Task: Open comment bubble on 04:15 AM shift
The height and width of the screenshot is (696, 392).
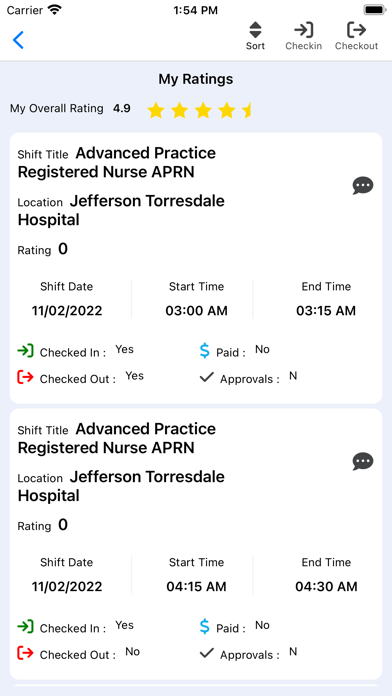Action: click(363, 462)
